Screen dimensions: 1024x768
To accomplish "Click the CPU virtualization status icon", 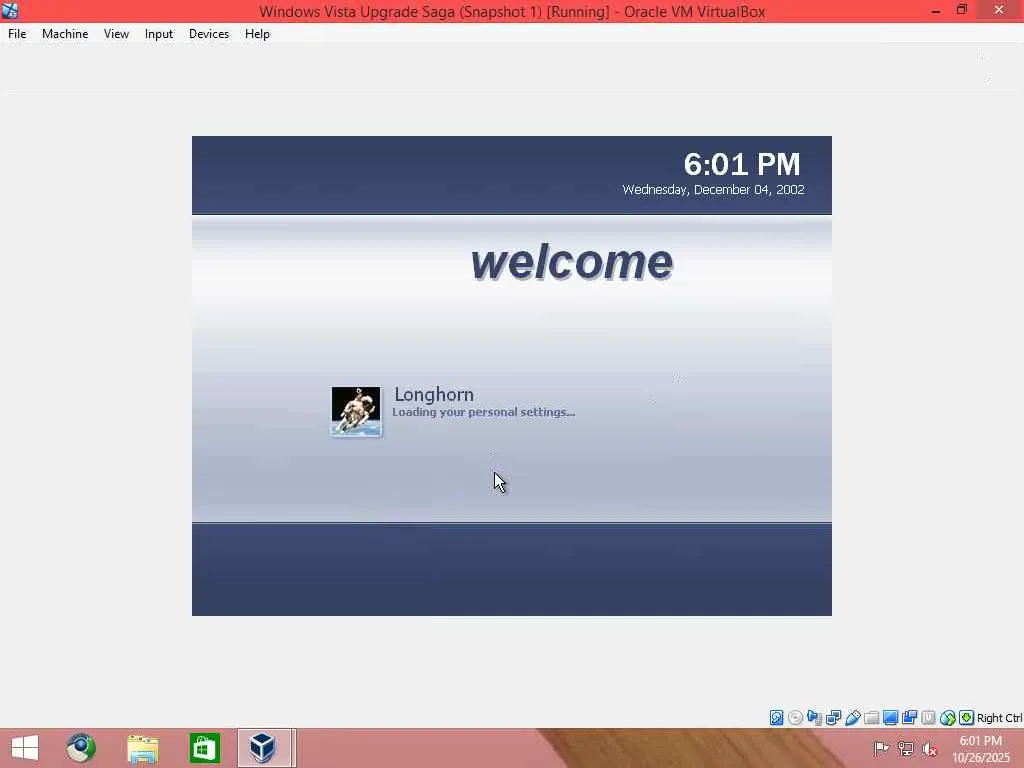I will pyautogui.click(x=928, y=718).
